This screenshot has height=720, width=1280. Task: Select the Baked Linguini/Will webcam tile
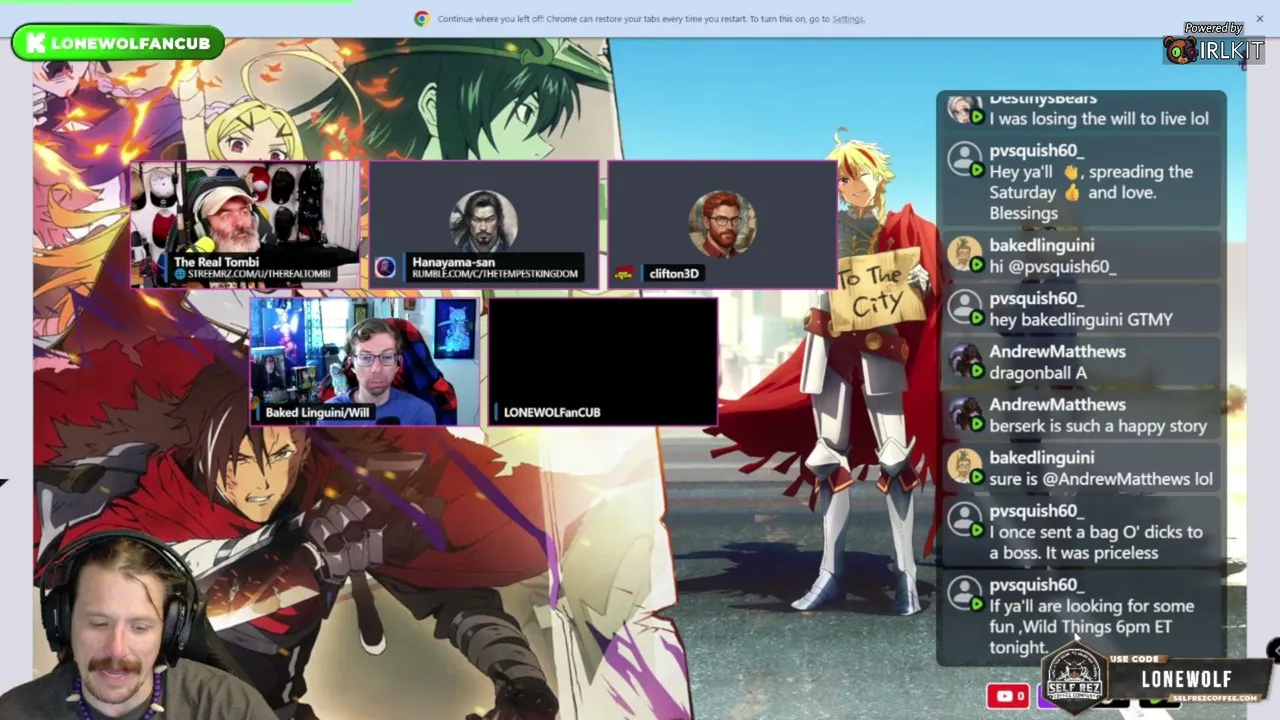click(364, 362)
